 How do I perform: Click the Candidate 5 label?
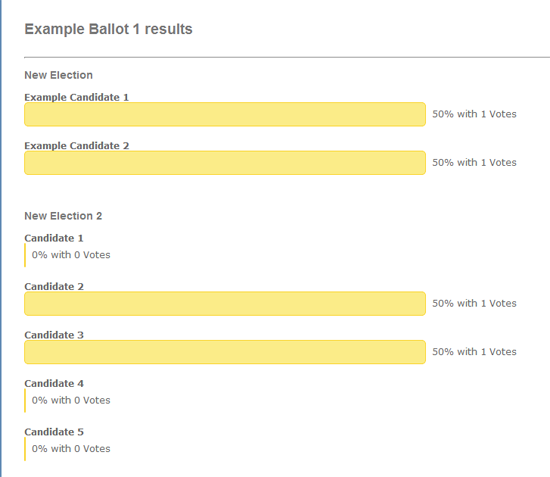click(x=54, y=432)
